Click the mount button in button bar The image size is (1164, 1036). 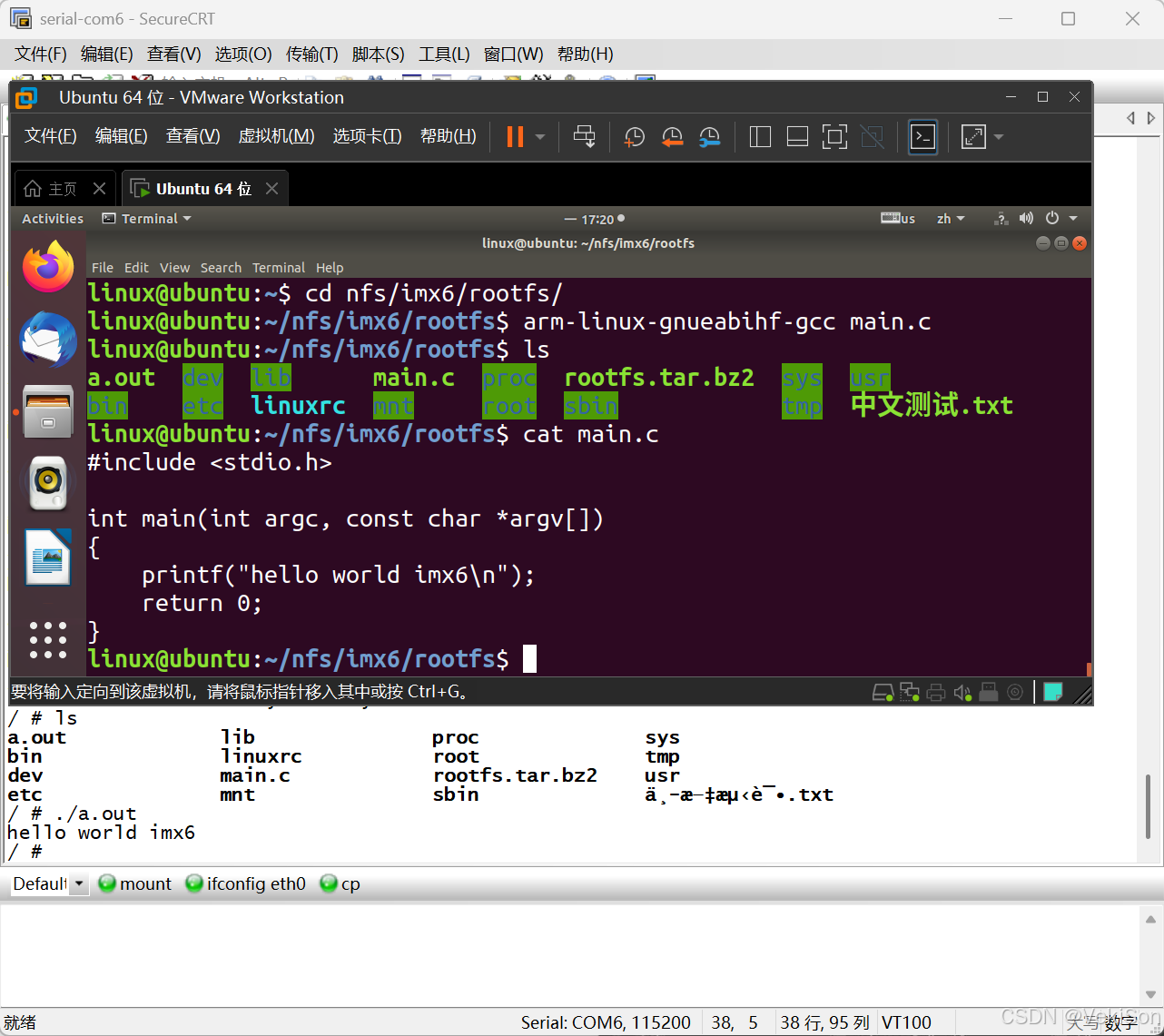point(135,883)
